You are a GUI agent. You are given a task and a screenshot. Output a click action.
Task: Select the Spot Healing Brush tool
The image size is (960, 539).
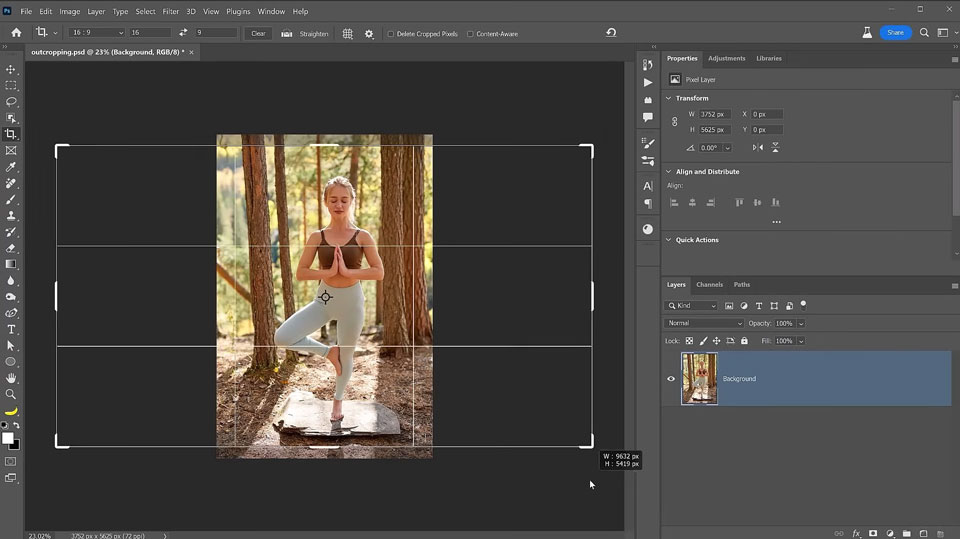(x=11, y=183)
